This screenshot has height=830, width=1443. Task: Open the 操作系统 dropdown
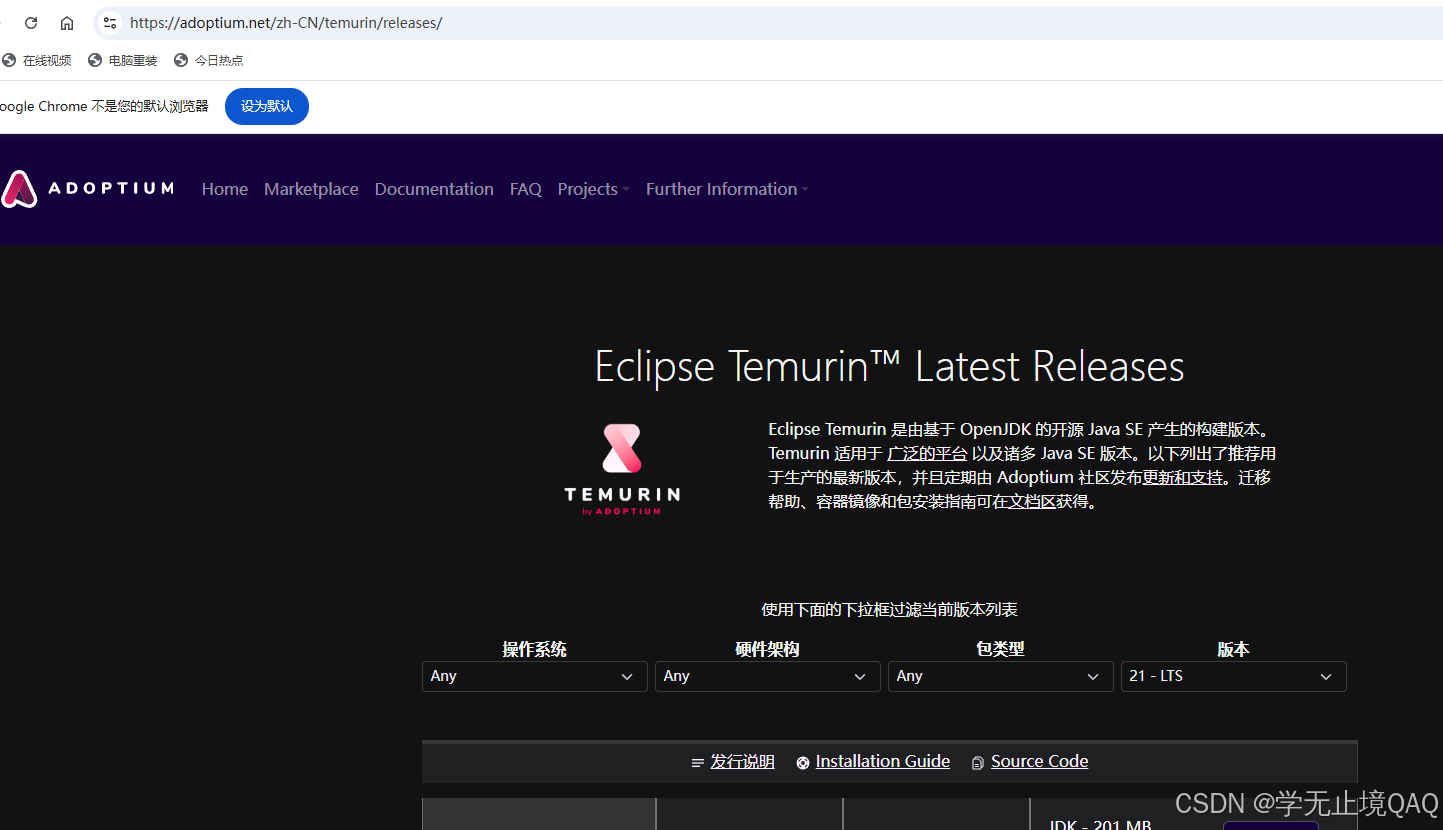534,676
